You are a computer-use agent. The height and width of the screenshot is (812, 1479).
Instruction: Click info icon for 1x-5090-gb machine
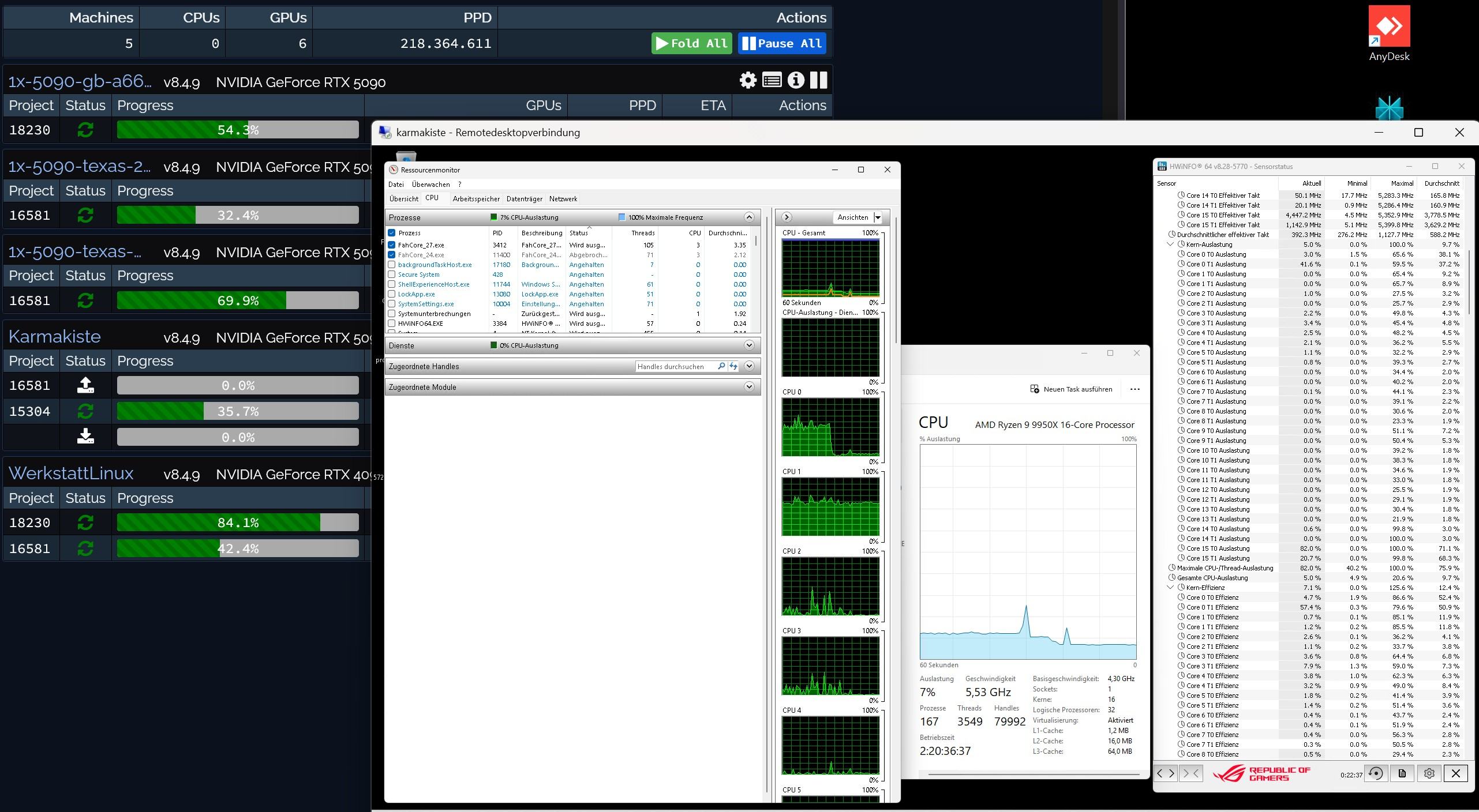tap(796, 80)
